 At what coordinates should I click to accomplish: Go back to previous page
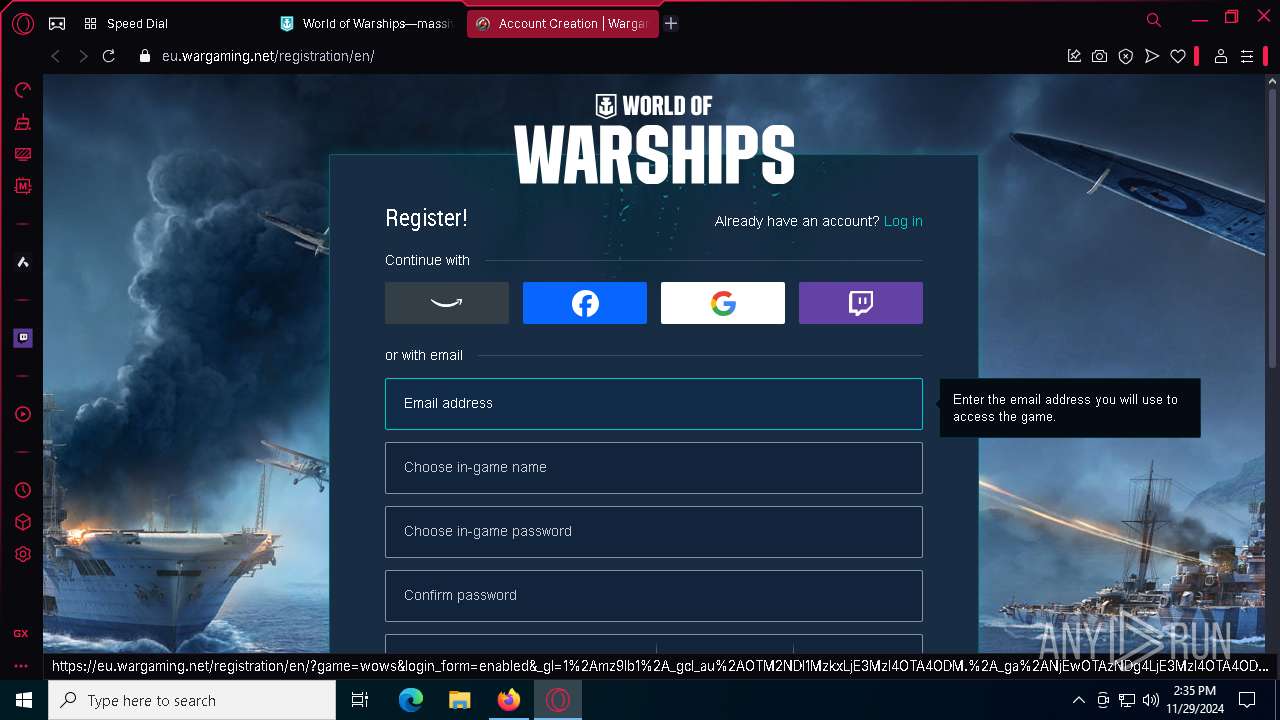[x=55, y=56]
